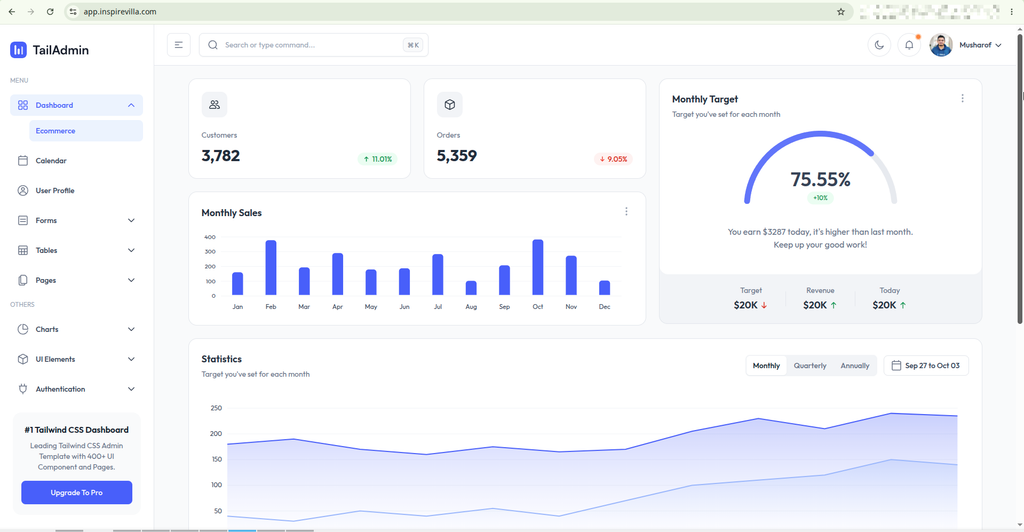This screenshot has height=532, width=1024.
Task: Open notifications bell icon
Action: tap(909, 45)
